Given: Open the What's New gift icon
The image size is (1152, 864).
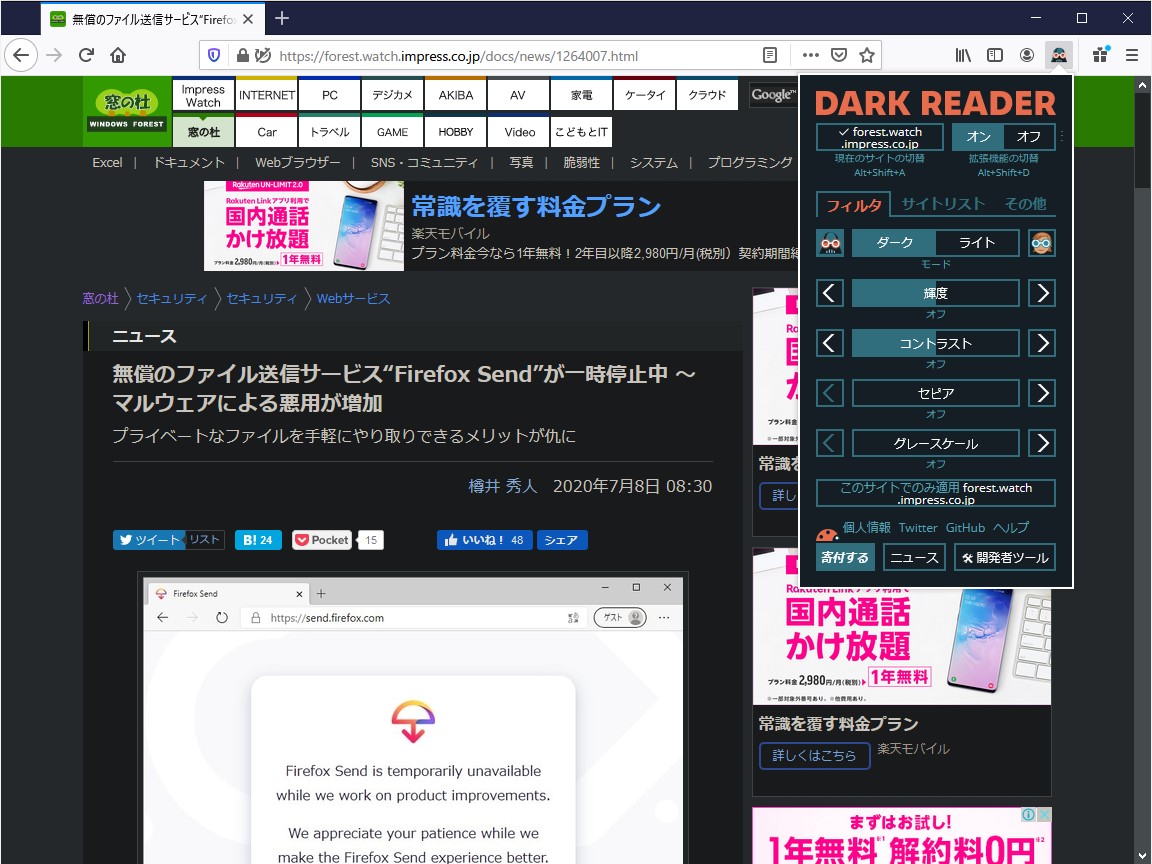Looking at the screenshot, I should [x=1100, y=55].
